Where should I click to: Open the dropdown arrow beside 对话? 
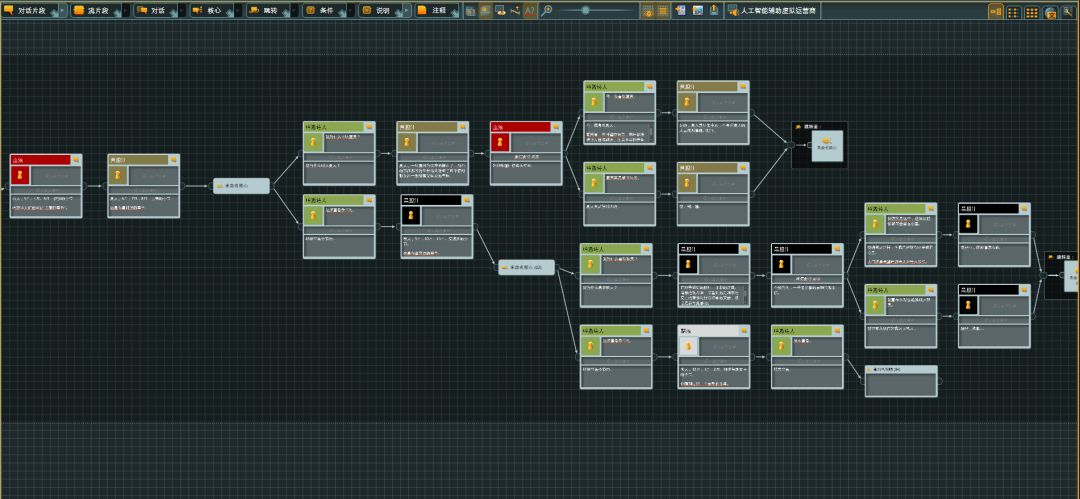pyautogui.click(x=182, y=10)
